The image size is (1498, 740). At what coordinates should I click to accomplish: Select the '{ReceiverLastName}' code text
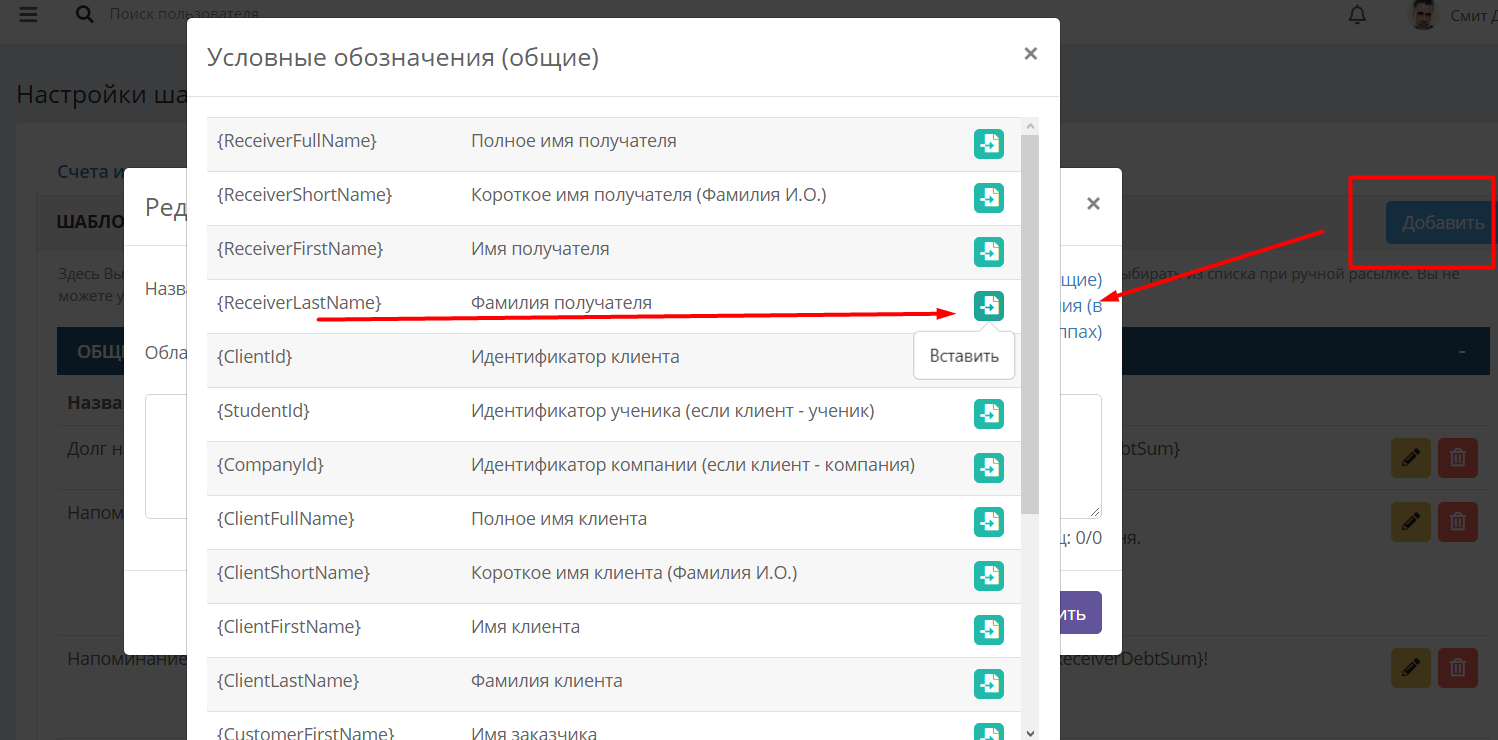click(299, 302)
